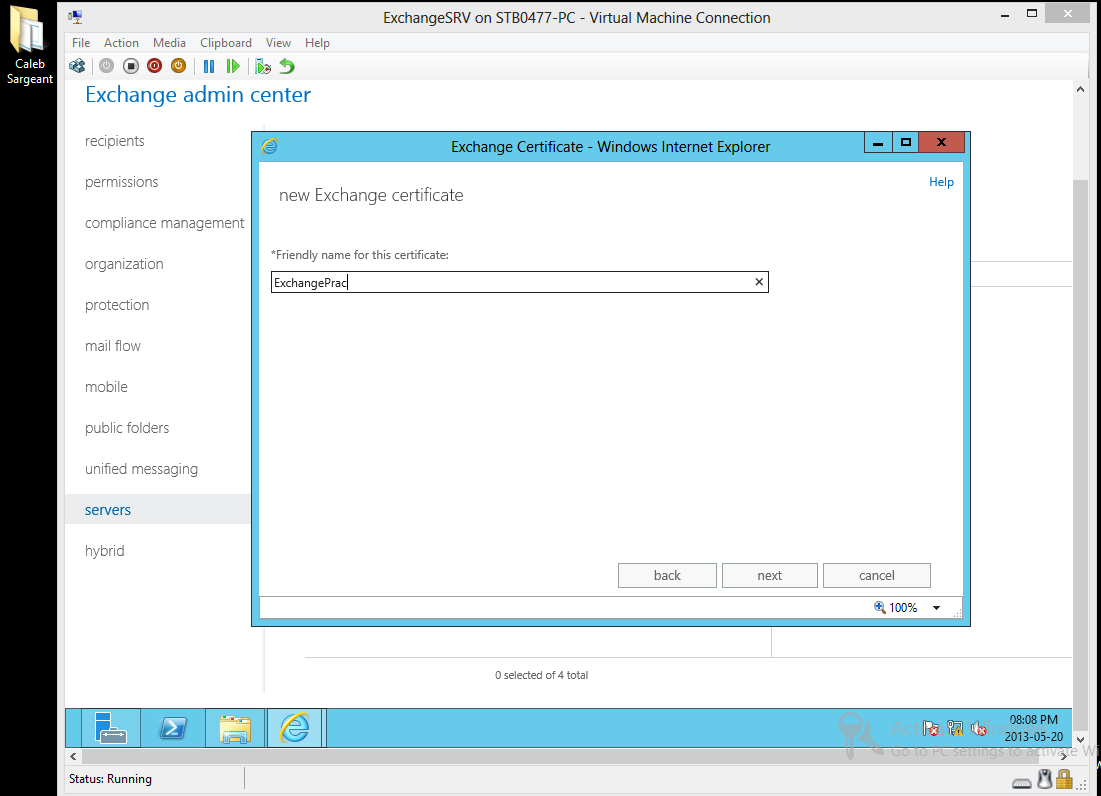The width and height of the screenshot is (1101, 796).
Task: Click the magnifier zoom icon at 100%
Action: point(879,607)
